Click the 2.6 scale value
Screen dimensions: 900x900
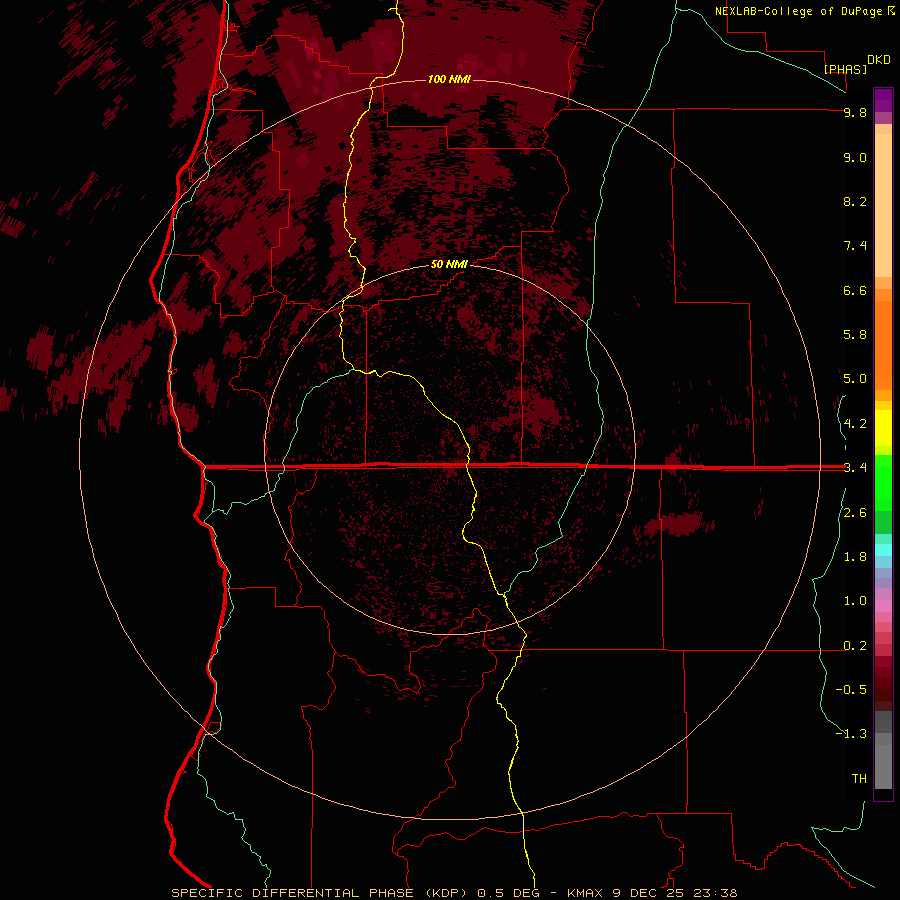[x=855, y=513]
